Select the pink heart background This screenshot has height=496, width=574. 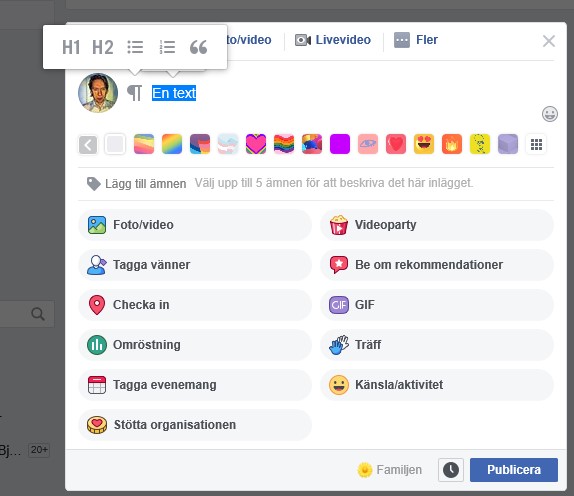[x=256, y=144]
